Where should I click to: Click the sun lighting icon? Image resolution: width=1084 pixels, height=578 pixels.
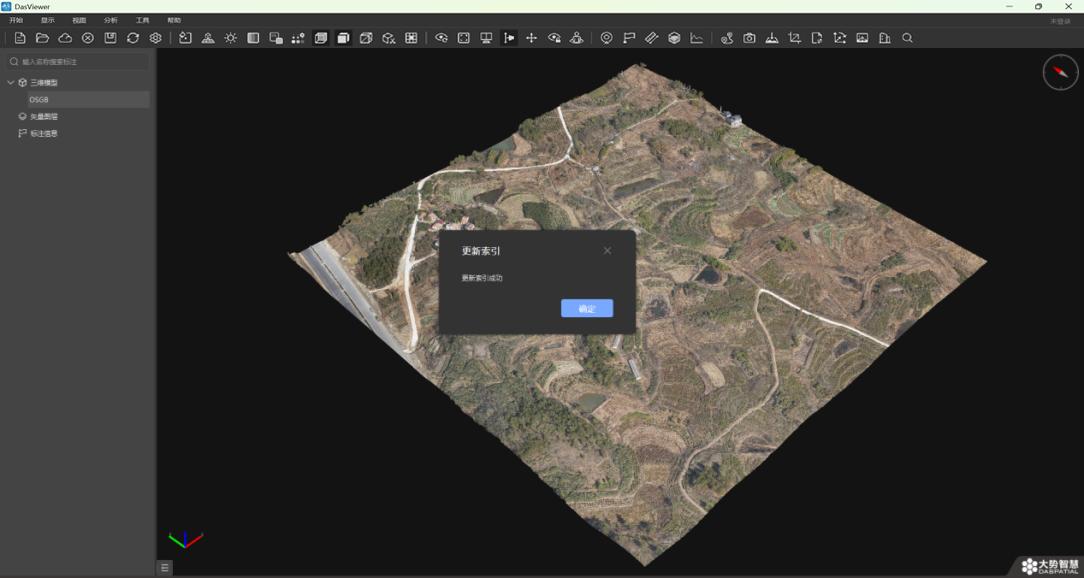[x=231, y=38]
